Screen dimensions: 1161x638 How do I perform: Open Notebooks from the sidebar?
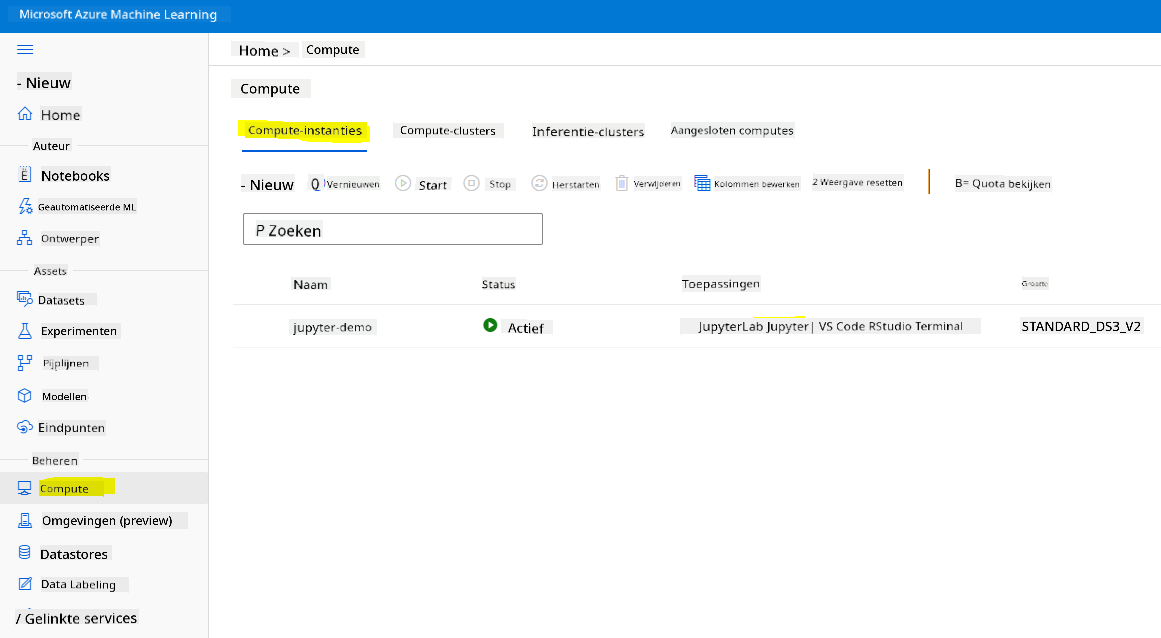click(75, 175)
